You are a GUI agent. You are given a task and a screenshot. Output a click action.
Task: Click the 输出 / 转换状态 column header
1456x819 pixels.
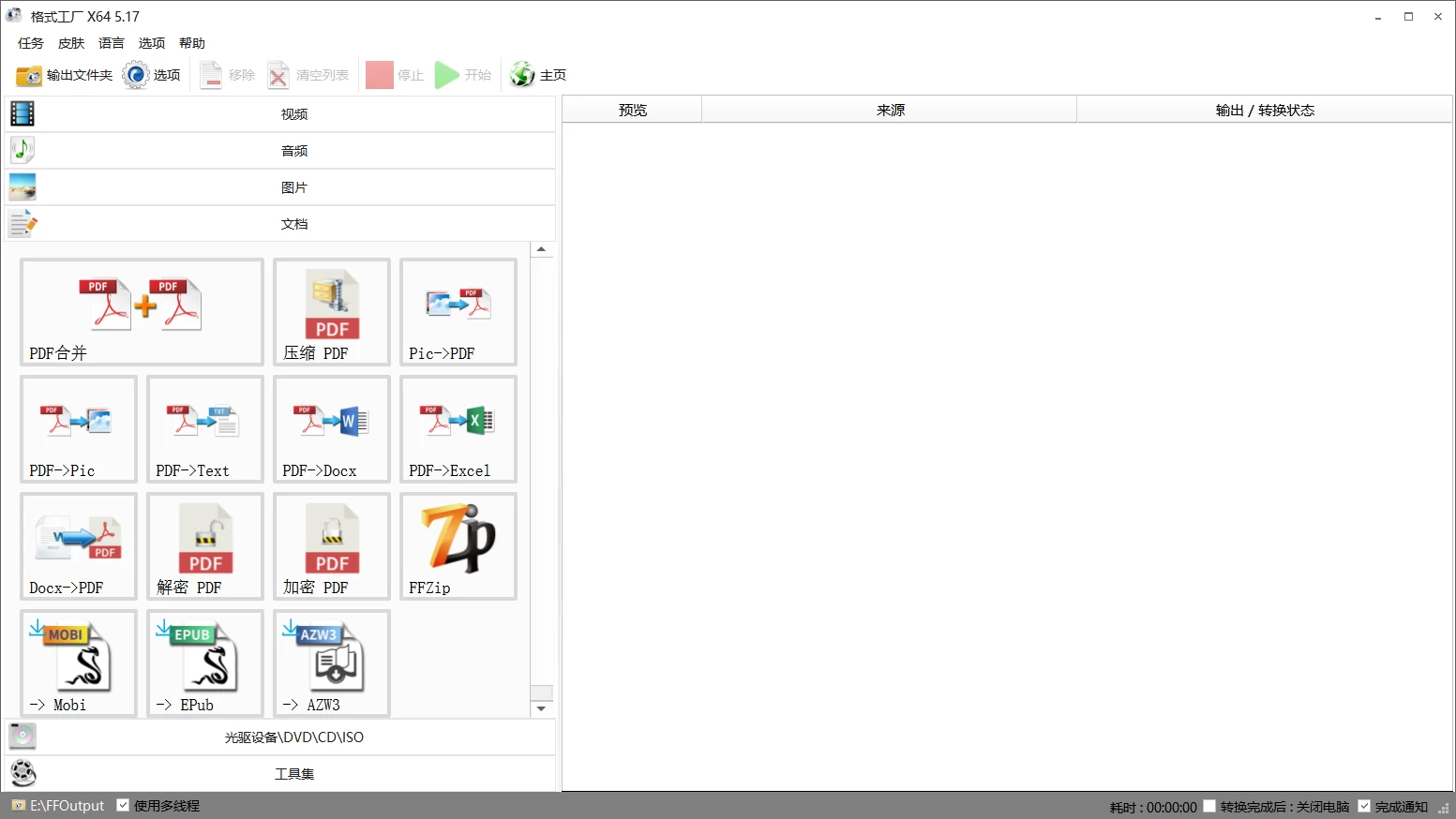pyautogui.click(x=1265, y=110)
